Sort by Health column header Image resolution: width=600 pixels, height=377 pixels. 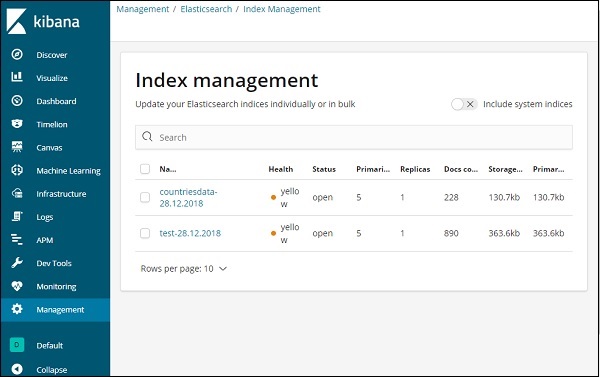pos(281,169)
